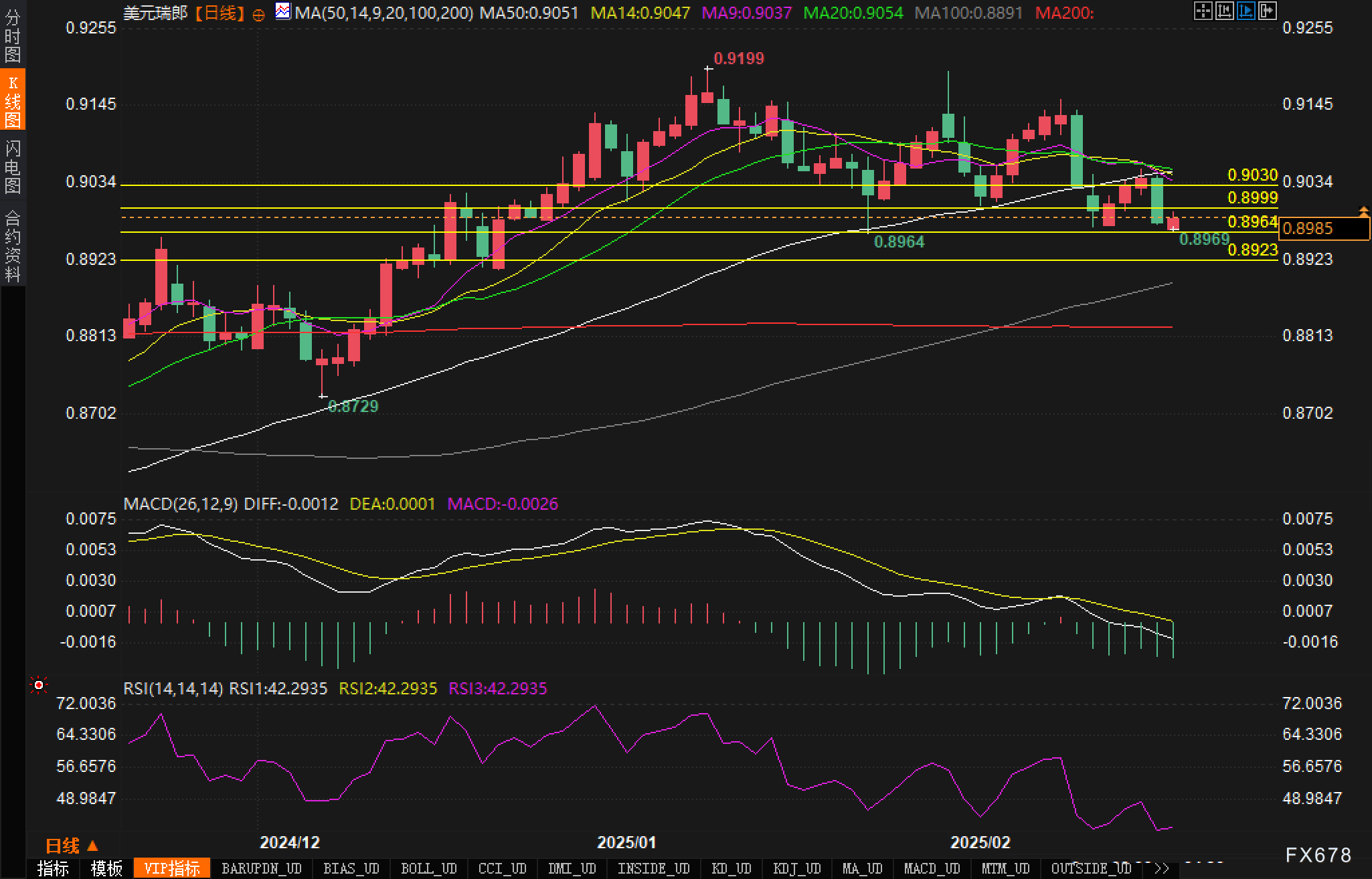Toggle the blue highlighted chart mode icon
This screenshot has width=1372, height=879.
coord(1246,11)
